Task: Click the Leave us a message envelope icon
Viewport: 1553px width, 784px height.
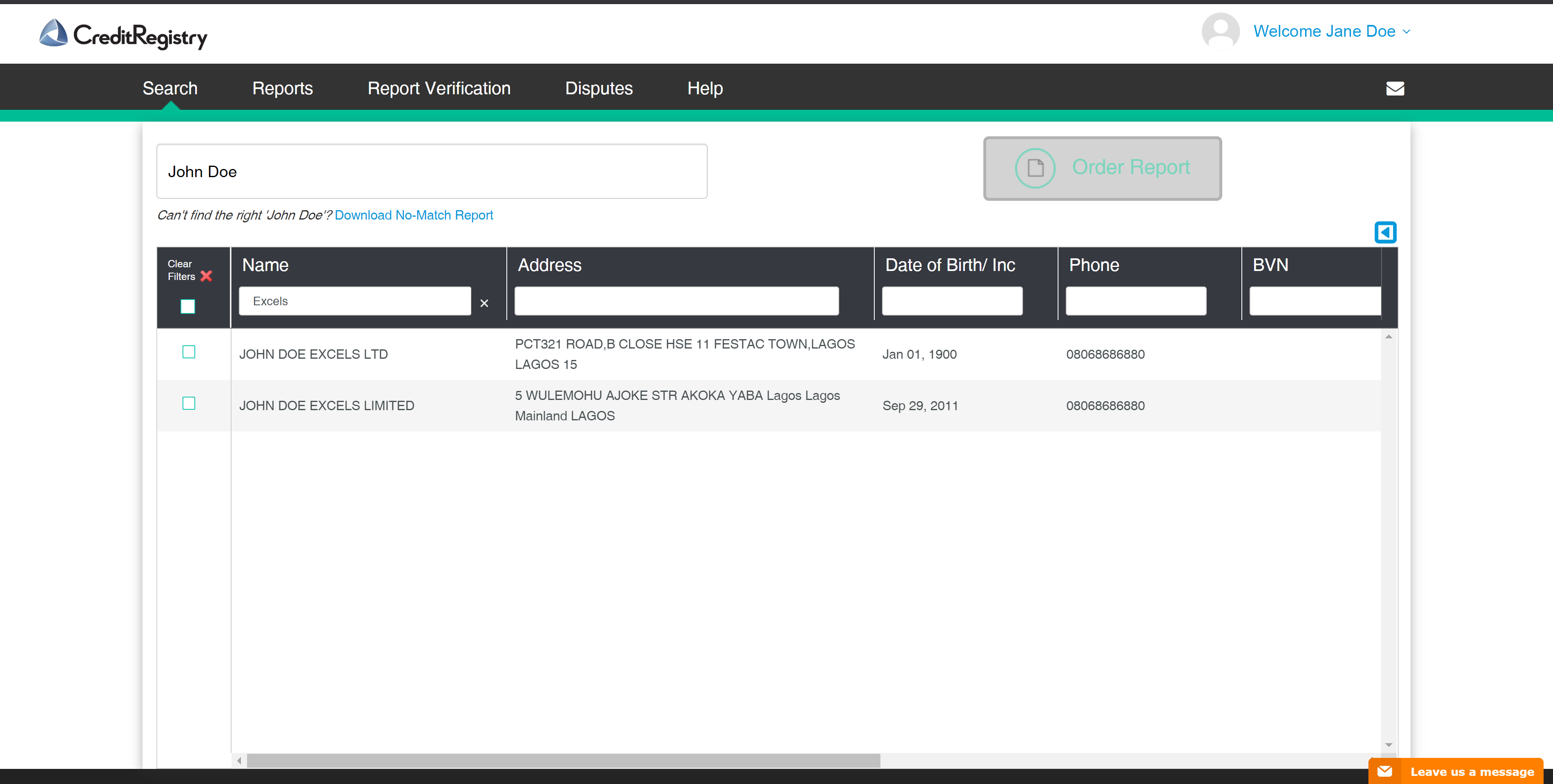Action: click(x=1385, y=771)
